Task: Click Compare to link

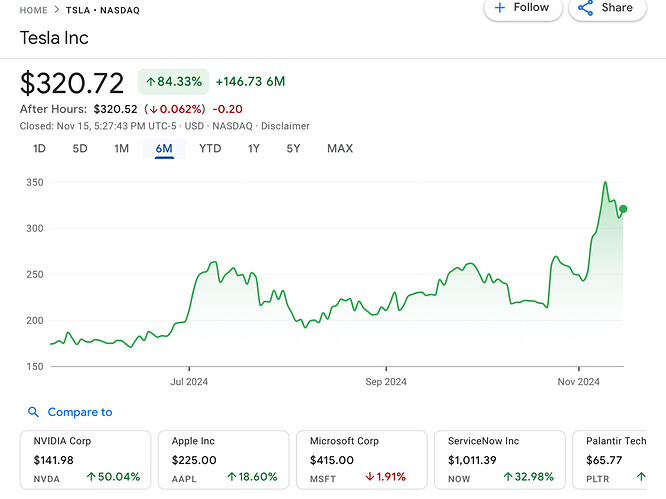Action: pyautogui.click(x=80, y=412)
